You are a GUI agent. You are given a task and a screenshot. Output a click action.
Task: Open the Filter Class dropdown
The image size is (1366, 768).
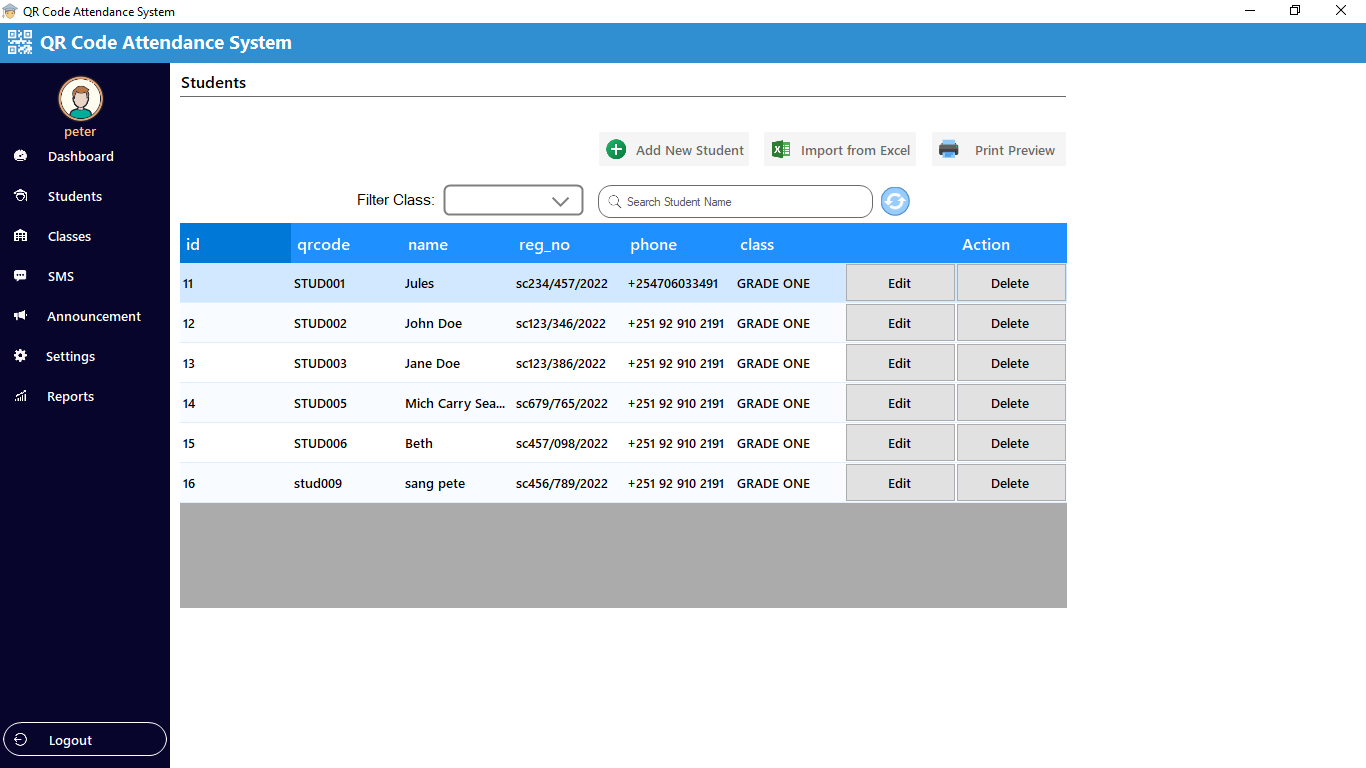click(x=513, y=201)
